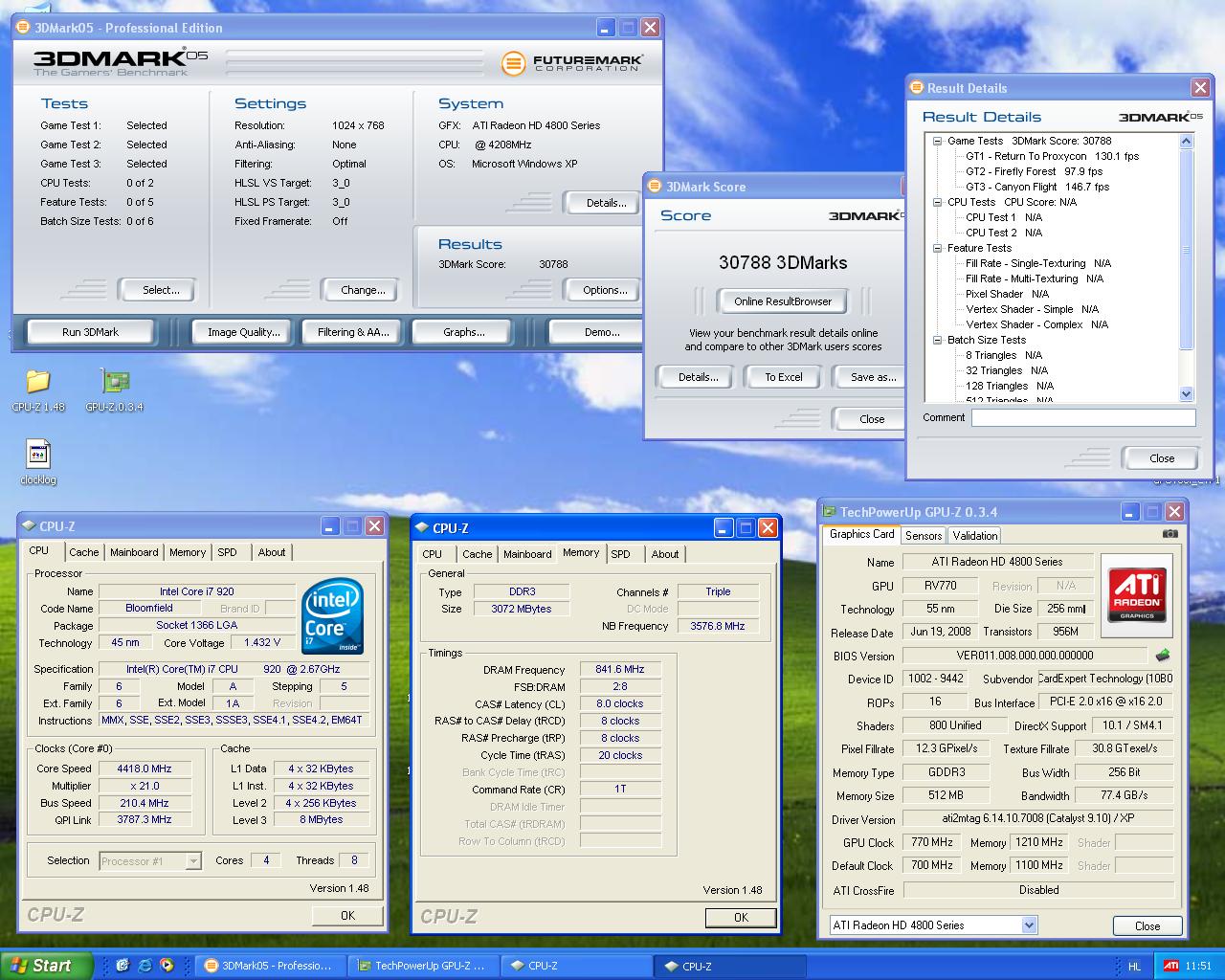Viewport: 1225px width, 980px height.
Task: Click the ATI Radeon logo in GPU-Z
Action: (x=1137, y=595)
